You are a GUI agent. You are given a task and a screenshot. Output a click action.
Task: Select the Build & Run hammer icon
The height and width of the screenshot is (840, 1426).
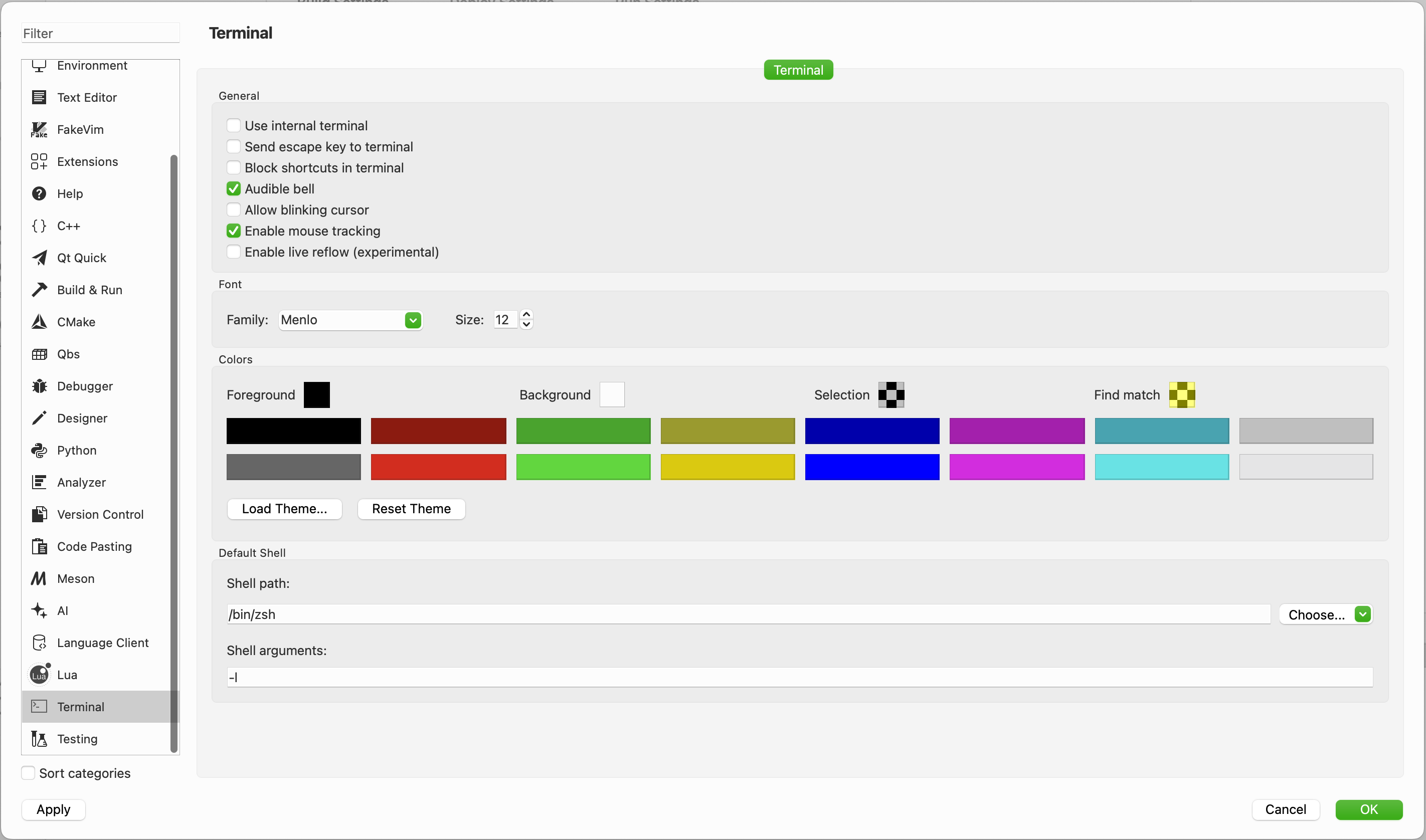[x=39, y=290]
